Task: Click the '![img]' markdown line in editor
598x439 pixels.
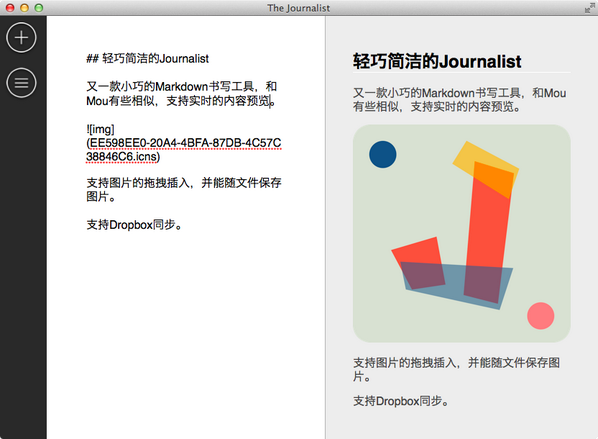Action: tap(100, 129)
